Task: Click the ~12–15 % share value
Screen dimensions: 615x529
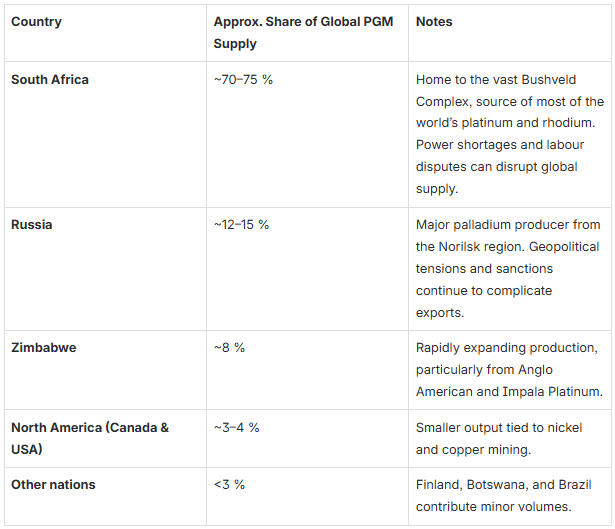Action: coord(241,225)
